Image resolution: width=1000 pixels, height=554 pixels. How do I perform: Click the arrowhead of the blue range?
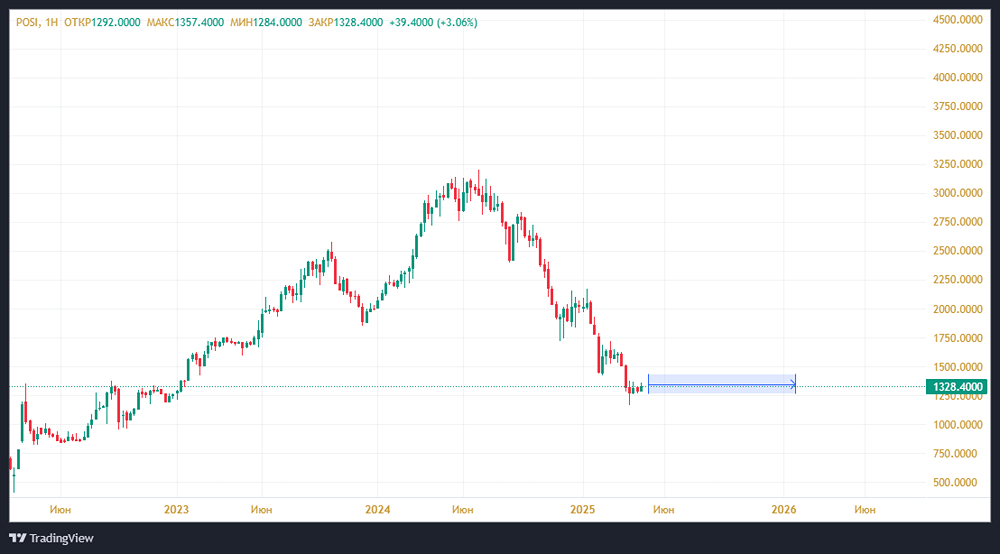tap(794, 383)
